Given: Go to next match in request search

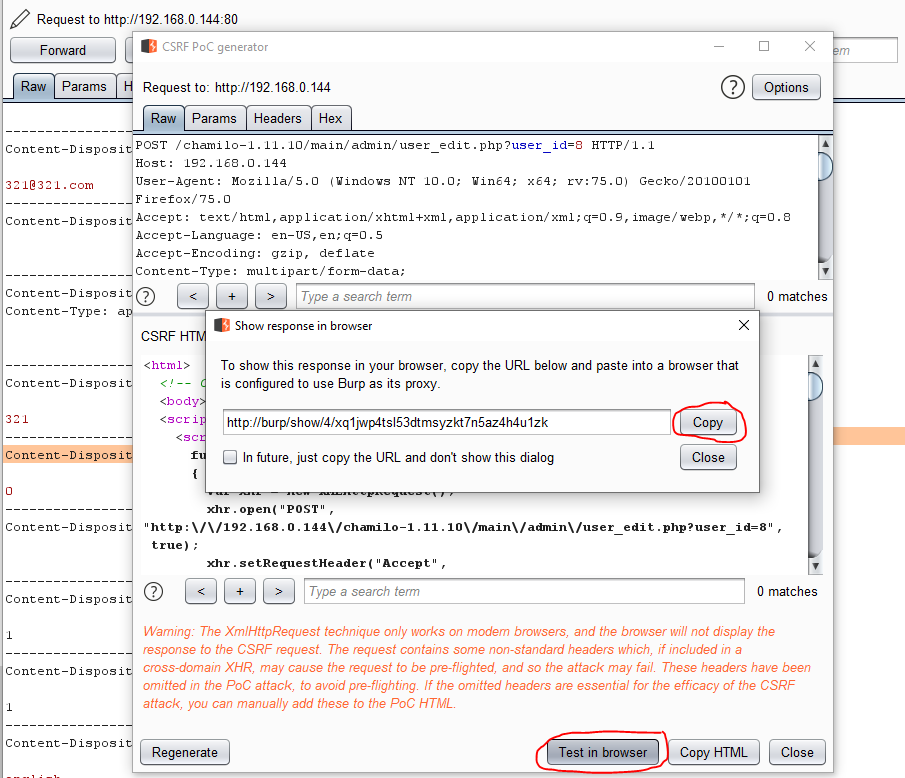Looking at the screenshot, I should point(271,297).
